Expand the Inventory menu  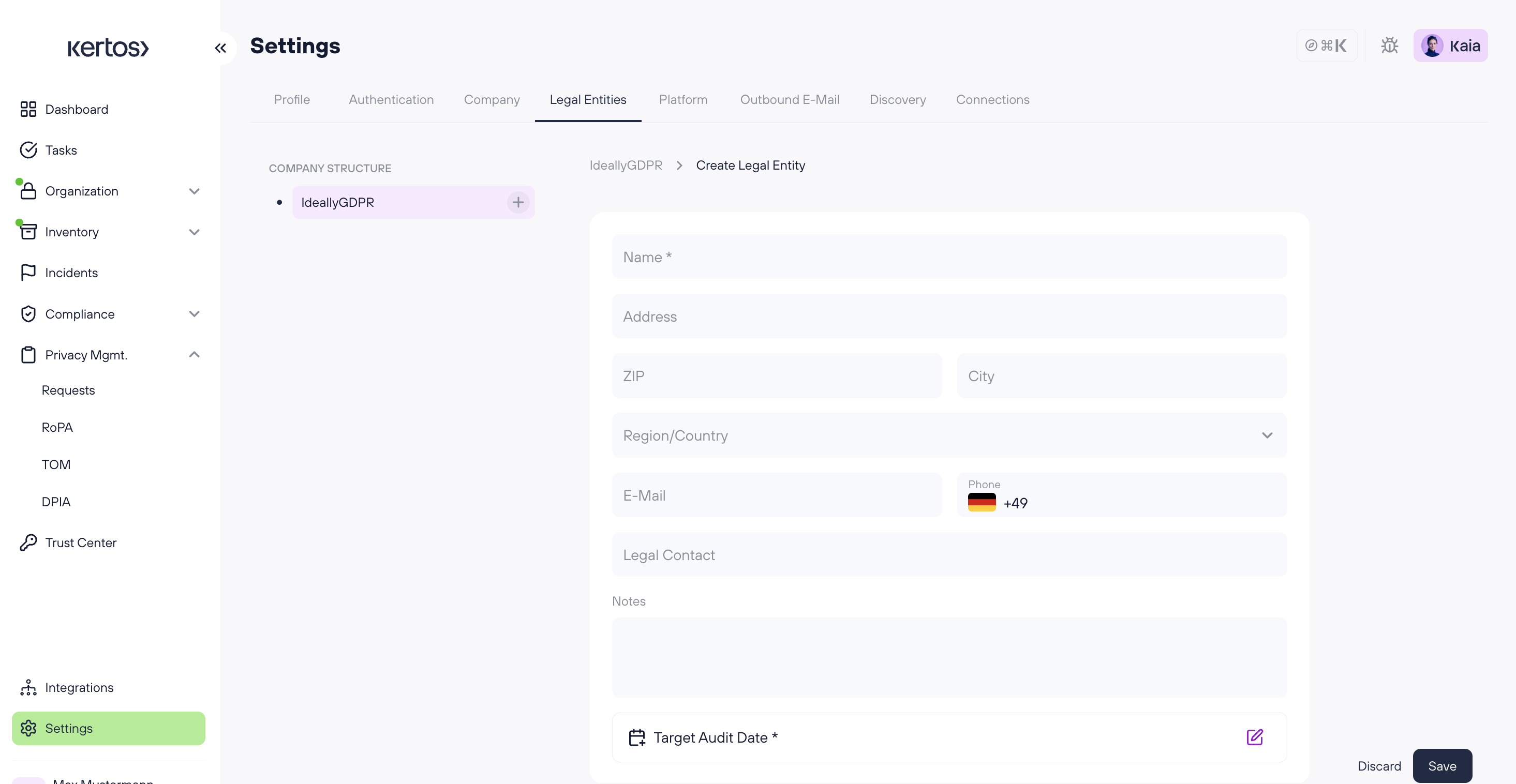tap(194, 232)
